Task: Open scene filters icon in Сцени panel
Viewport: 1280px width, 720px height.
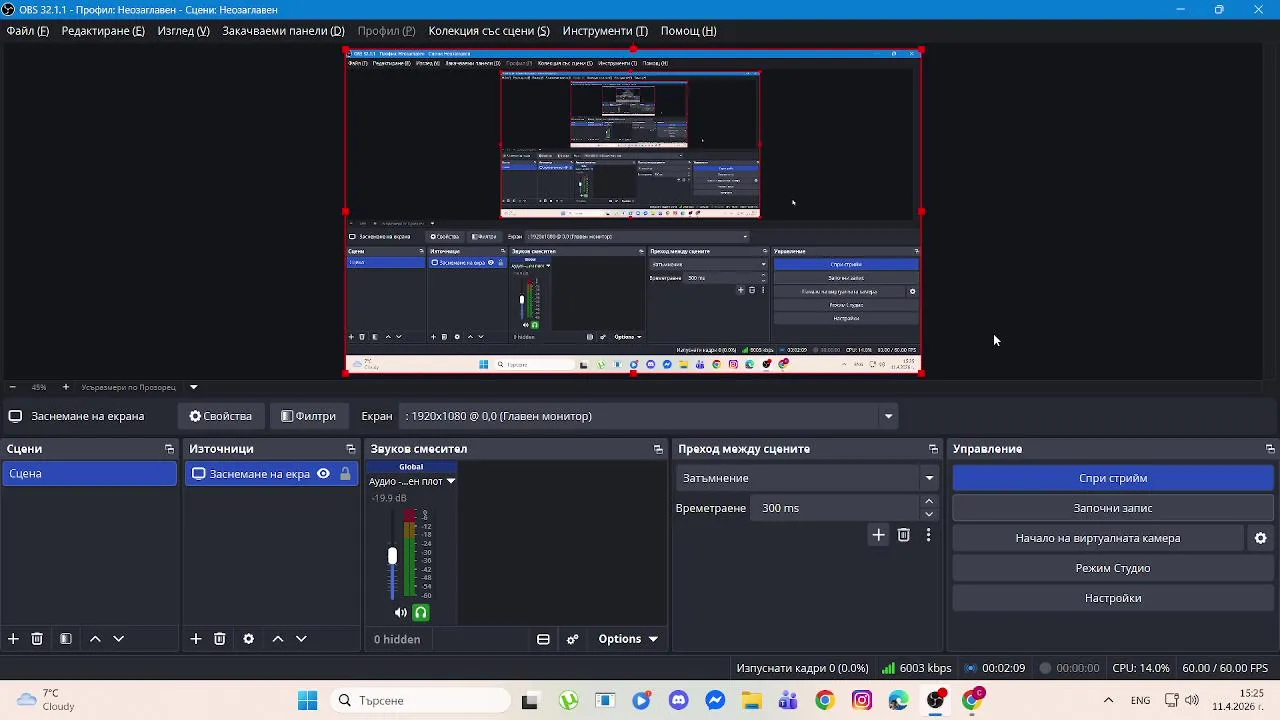Action: click(66, 639)
